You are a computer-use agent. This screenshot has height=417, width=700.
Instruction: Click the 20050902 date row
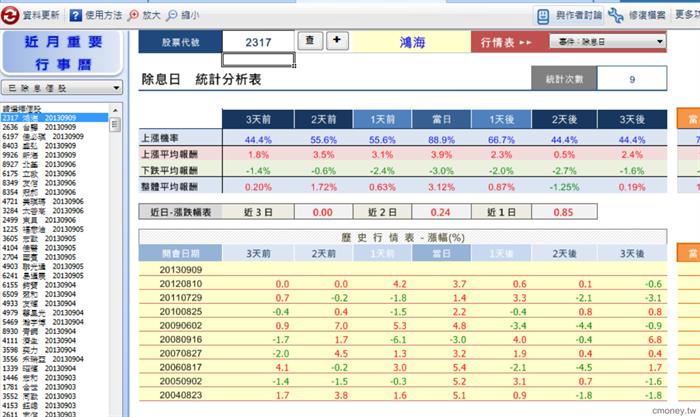click(x=403, y=381)
